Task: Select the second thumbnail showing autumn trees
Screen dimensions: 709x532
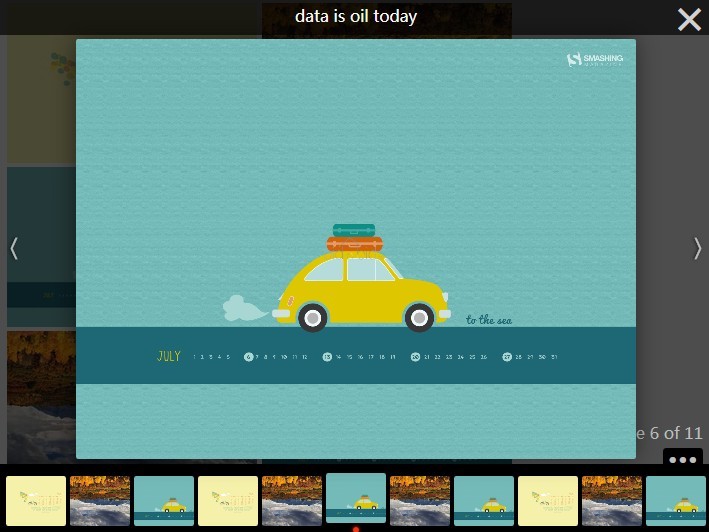Action: pyautogui.click(x=100, y=501)
